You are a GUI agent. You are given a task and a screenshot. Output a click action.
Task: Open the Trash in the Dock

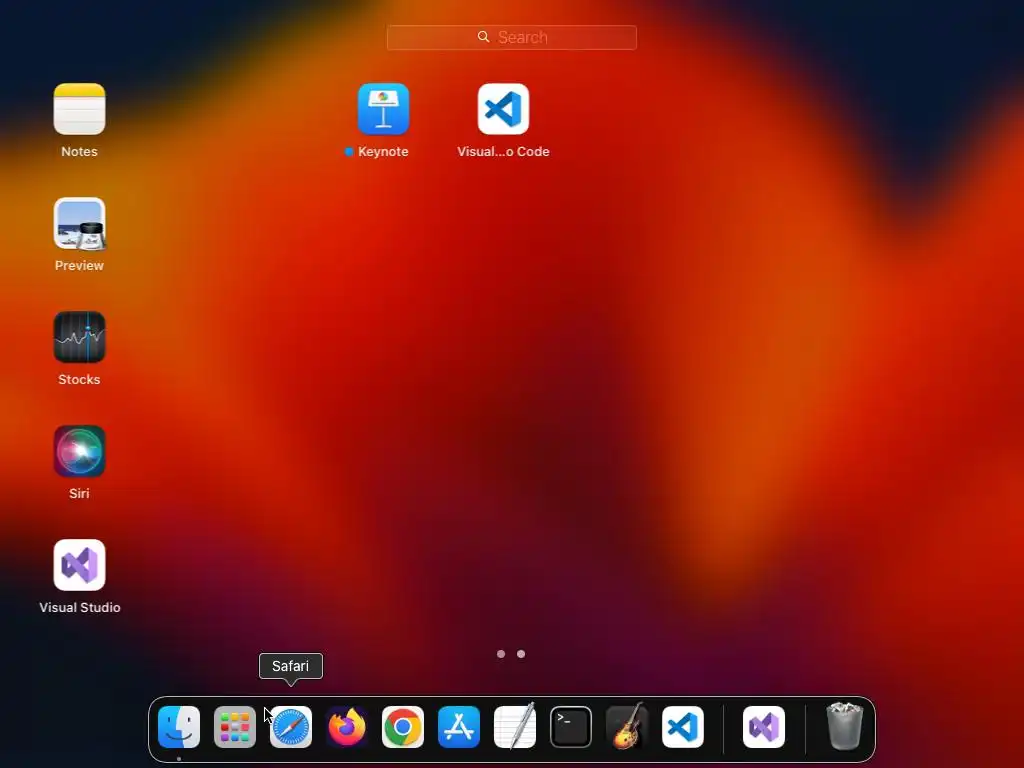(845, 726)
